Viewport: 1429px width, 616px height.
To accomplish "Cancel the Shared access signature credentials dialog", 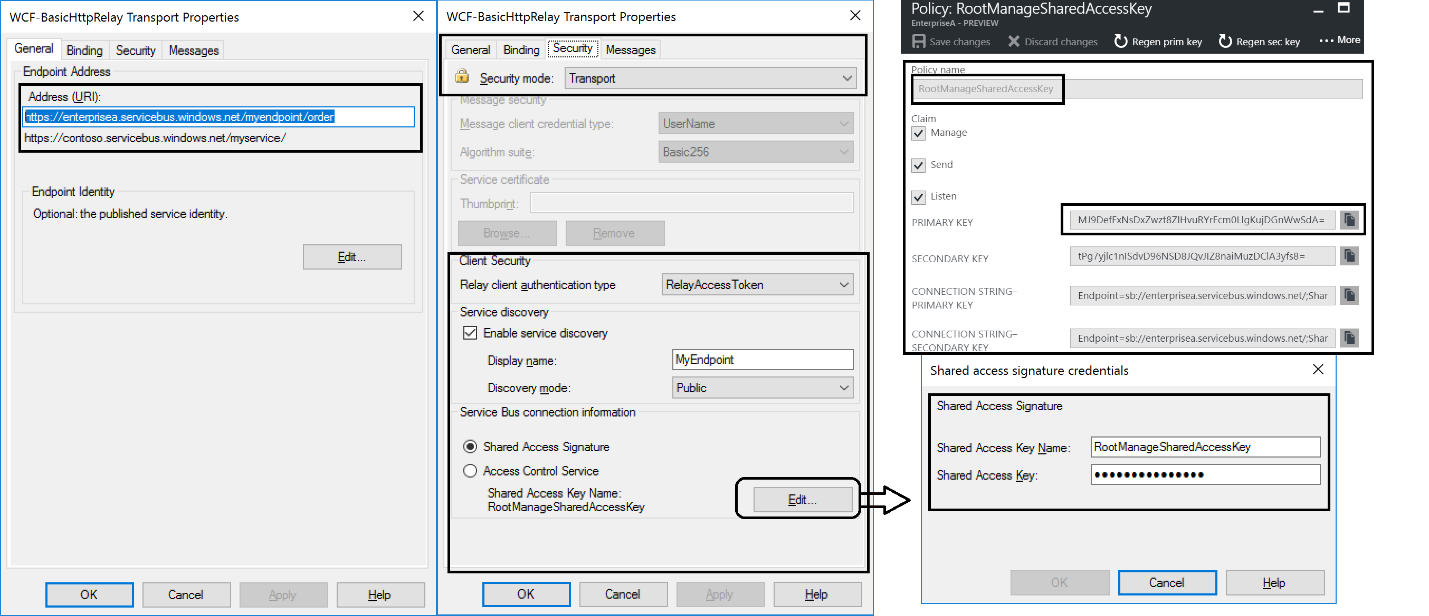I will point(1166,582).
